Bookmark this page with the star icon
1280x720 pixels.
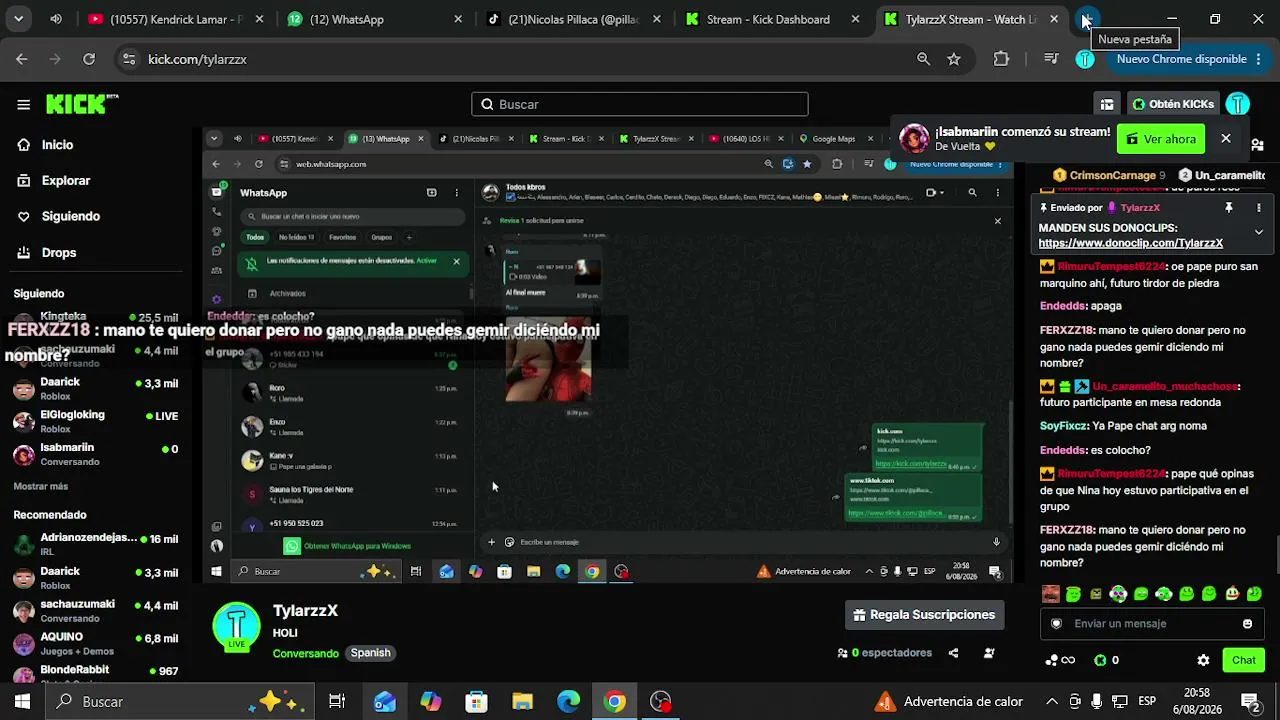coord(954,59)
